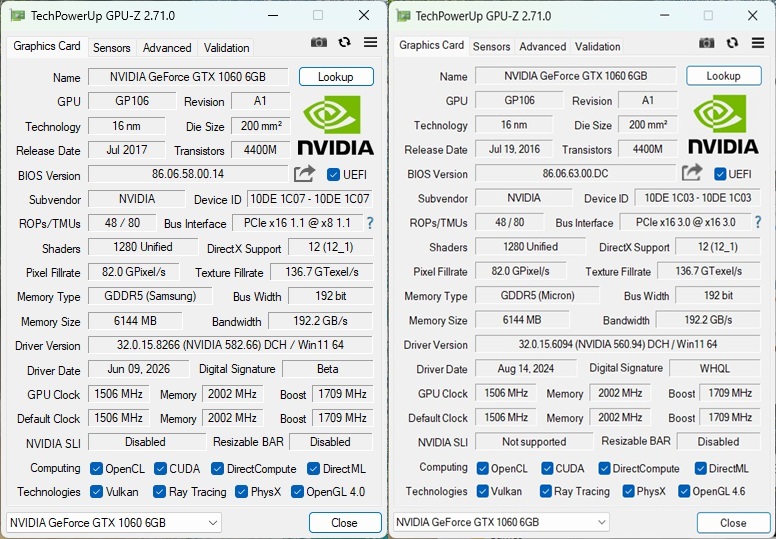Click the Bus Interface question mark in right window
The width and height of the screenshot is (776, 539).
click(x=758, y=222)
